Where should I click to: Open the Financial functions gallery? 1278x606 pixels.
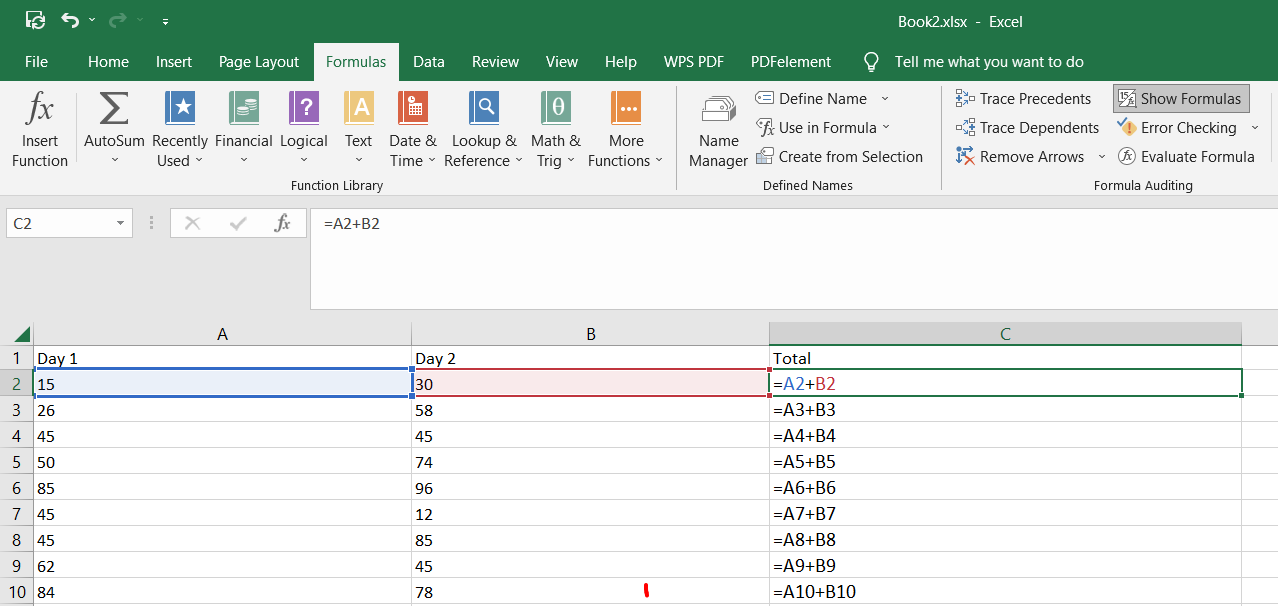coord(243,128)
